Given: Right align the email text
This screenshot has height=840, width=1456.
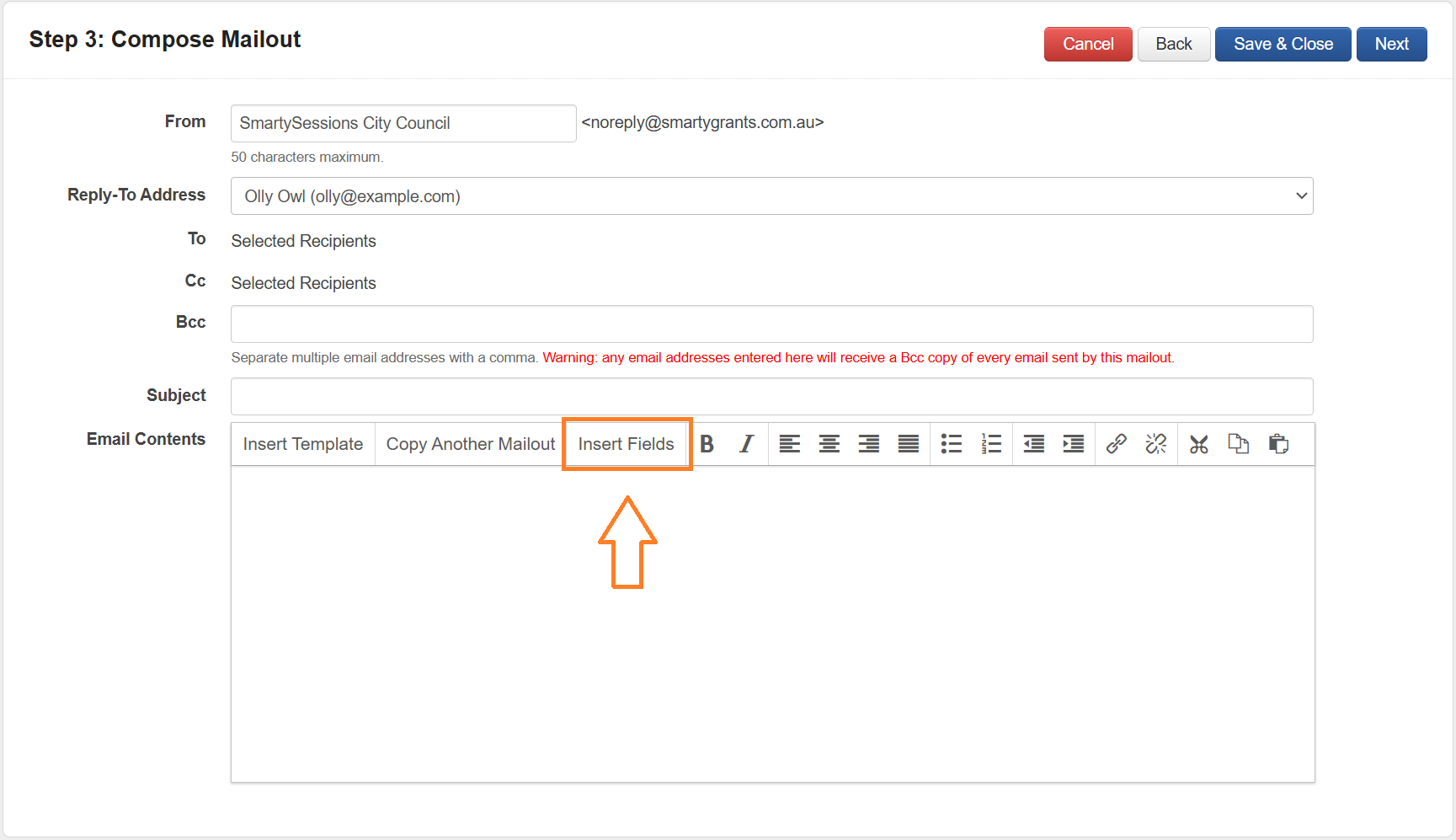Looking at the screenshot, I should click(868, 444).
